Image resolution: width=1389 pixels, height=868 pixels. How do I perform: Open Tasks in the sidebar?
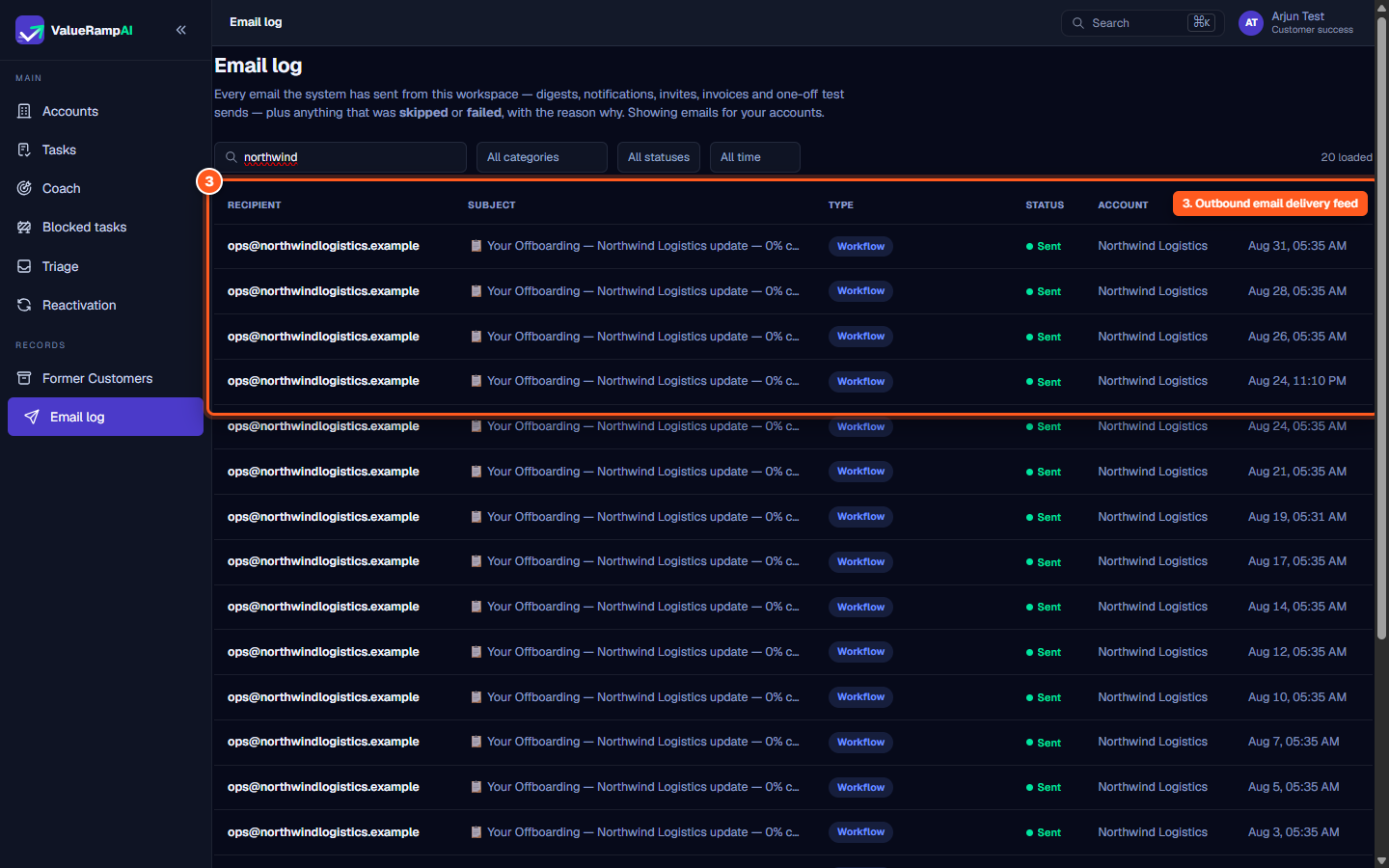pos(106,149)
